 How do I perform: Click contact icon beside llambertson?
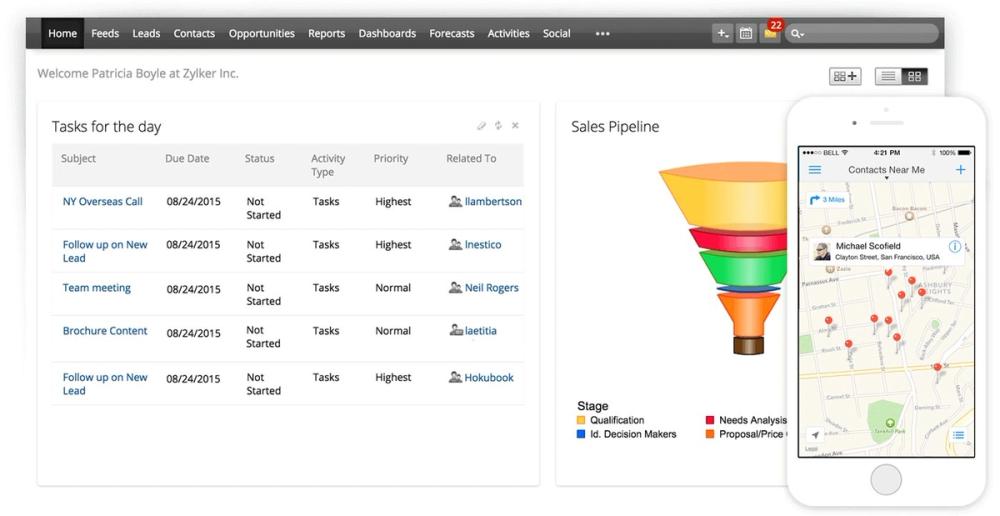coord(455,202)
